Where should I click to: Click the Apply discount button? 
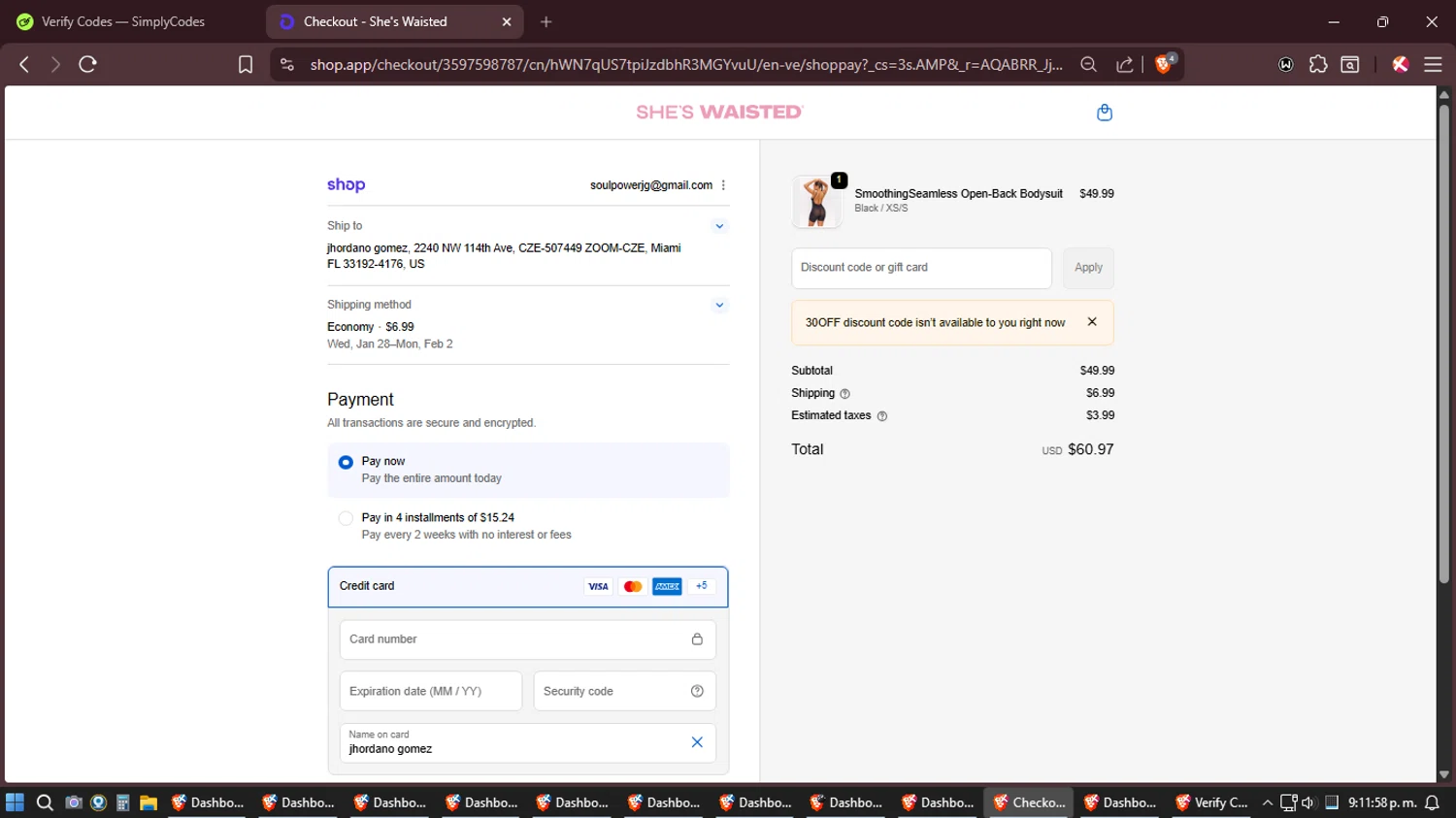pyautogui.click(x=1088, y=268)
